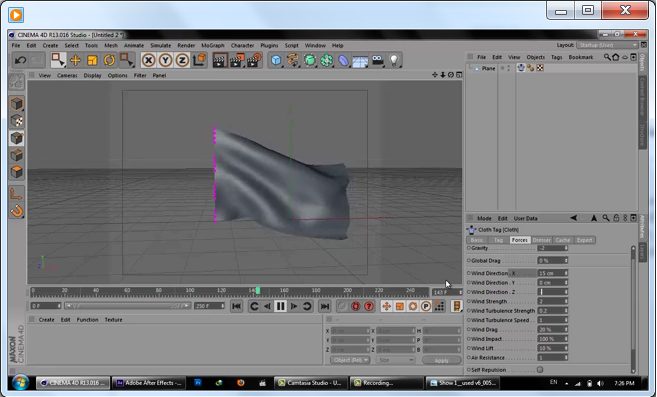This screenshot has width=657, height=397.
Task: Toggle Global Drag keyframe circle
Action: coord(469,261)
